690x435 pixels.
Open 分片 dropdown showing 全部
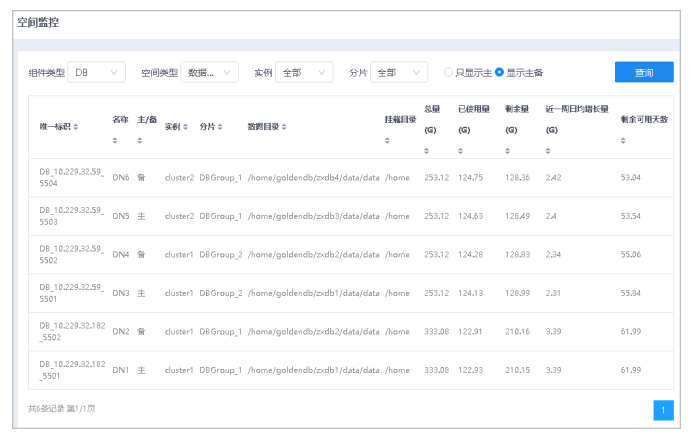pyautogui.click(x=399, y=72)
